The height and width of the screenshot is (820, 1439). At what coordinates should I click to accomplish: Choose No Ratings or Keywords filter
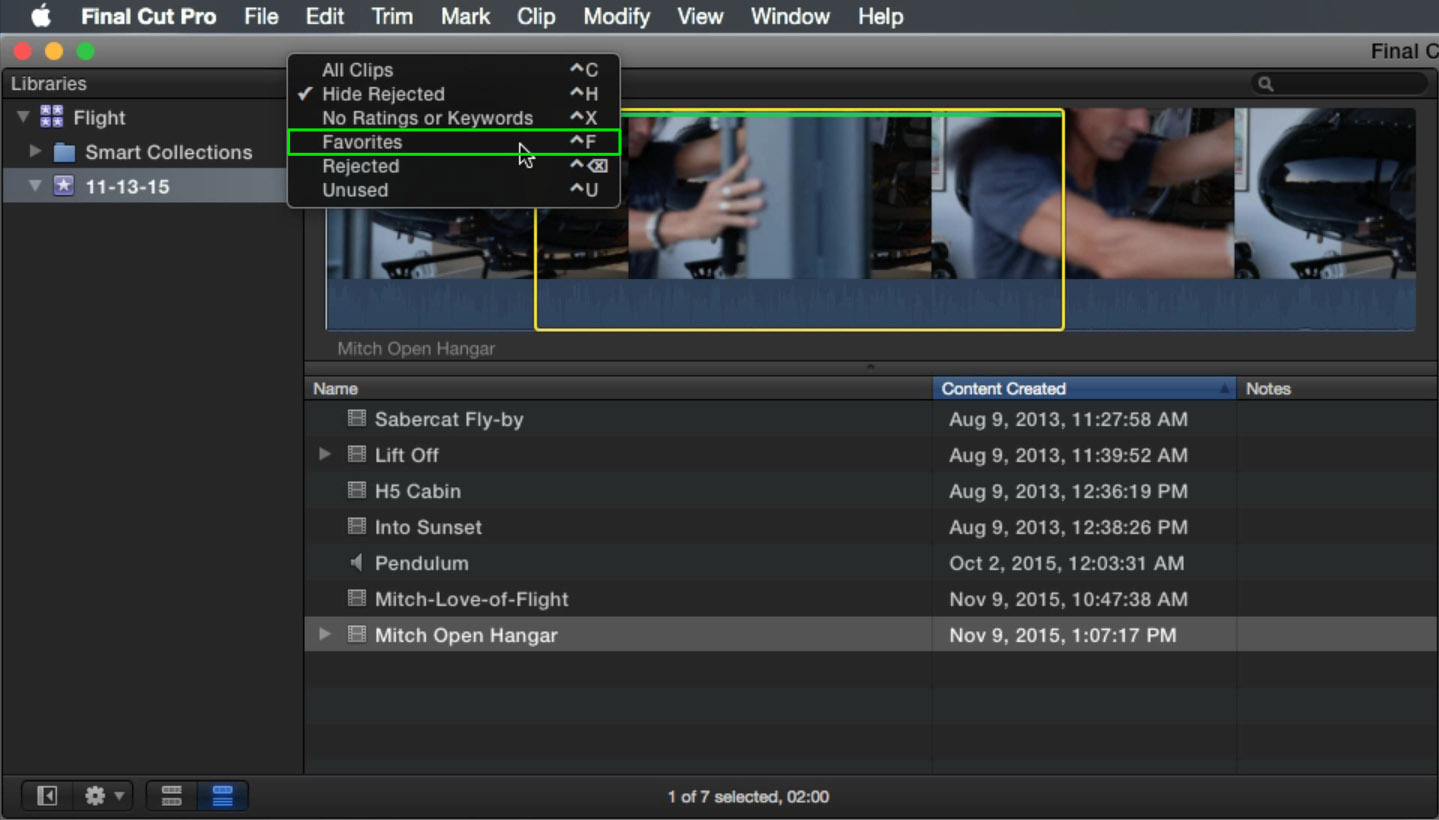pyautogui.click(x=454, y=118)
